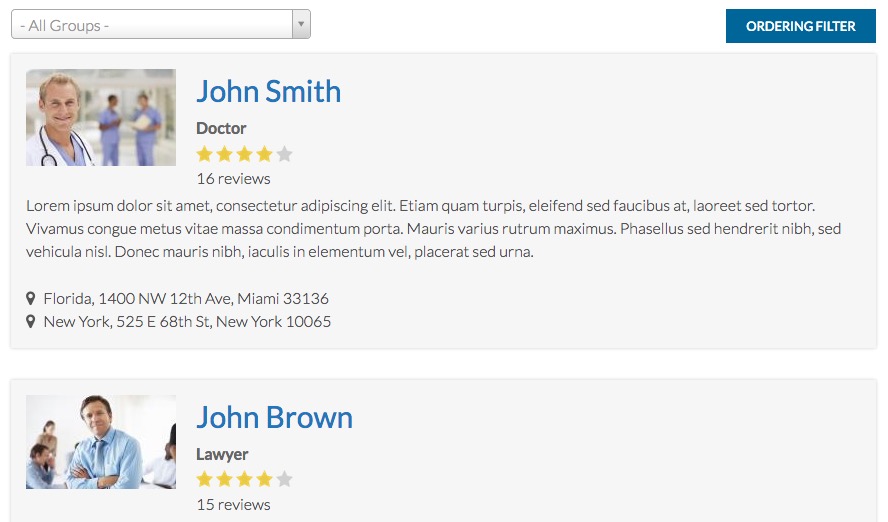The width and height of the screenshot is (888, 522).
Task: Click the All Groups dropdown arrow
Action: coord(301,25)
